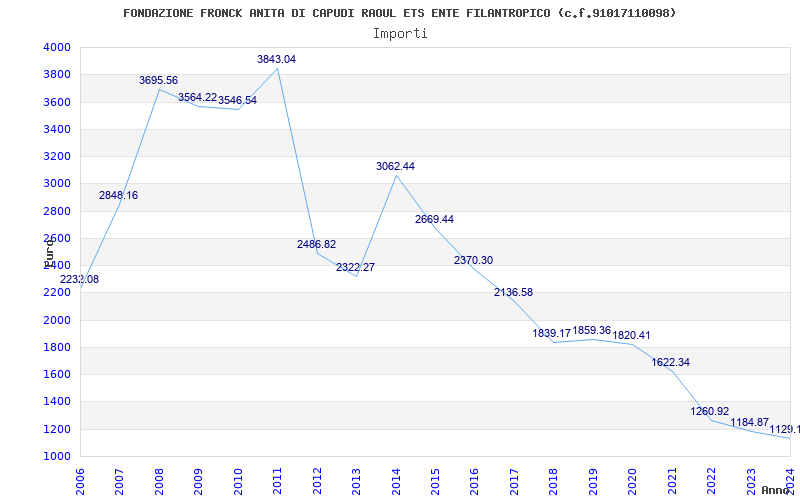Click the 2200 y-axis value
Viewport: 800px width, 500px height.
tap(57, 292)
